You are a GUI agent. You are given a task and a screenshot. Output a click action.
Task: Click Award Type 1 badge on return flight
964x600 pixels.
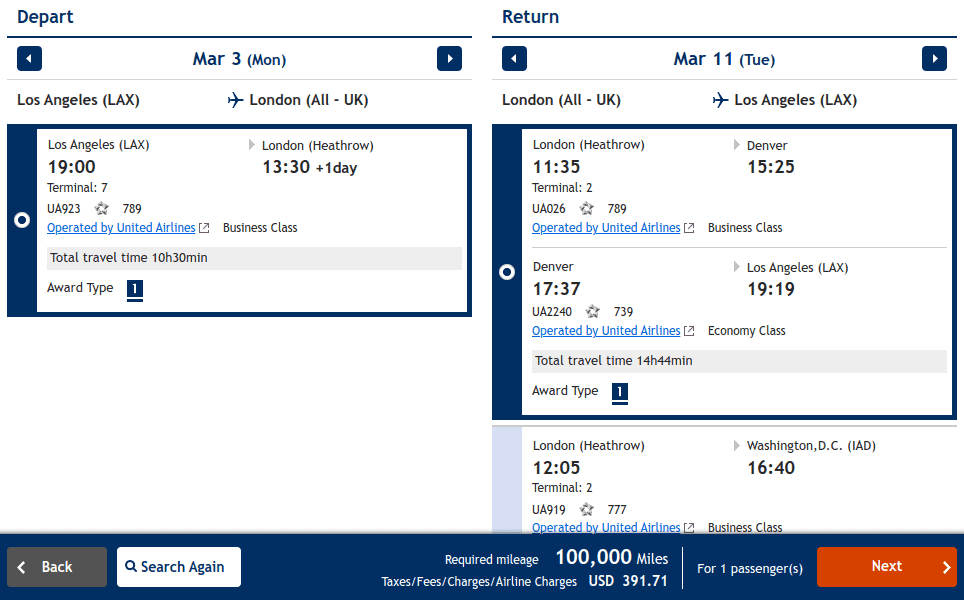(620, 392)
